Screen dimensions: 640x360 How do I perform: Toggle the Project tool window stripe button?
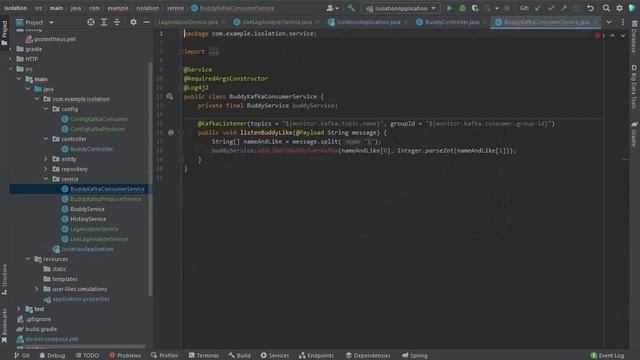(4, 32)
